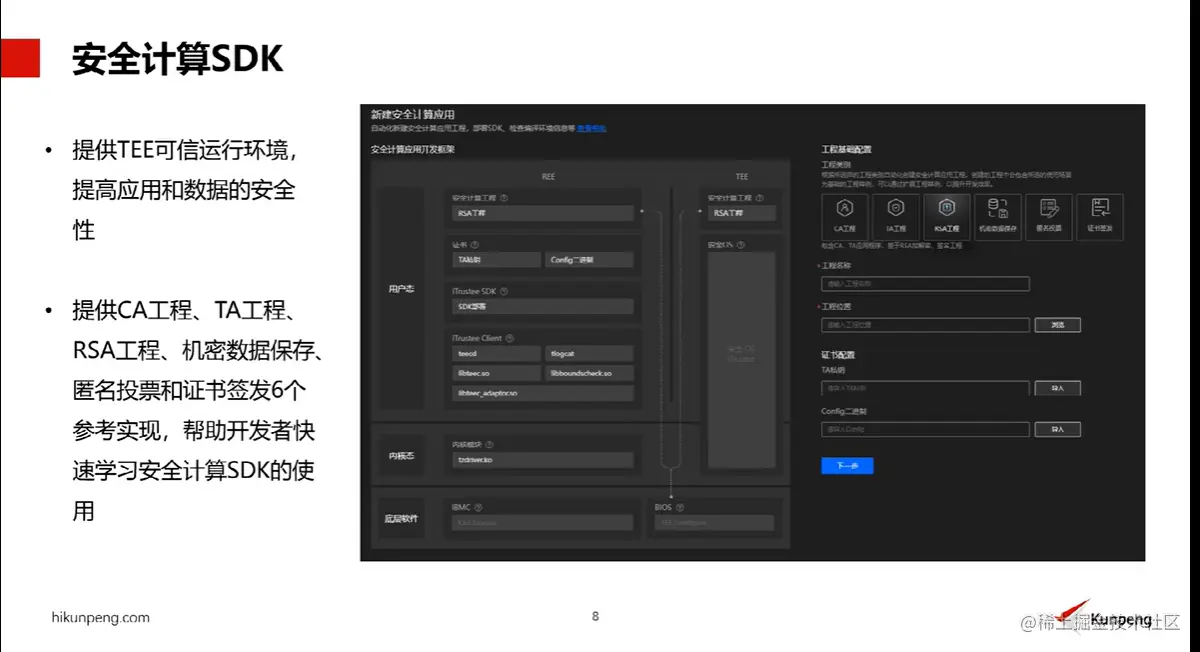Select the TA工程 project type card
1200x652 pixels.
pos(896,216)
